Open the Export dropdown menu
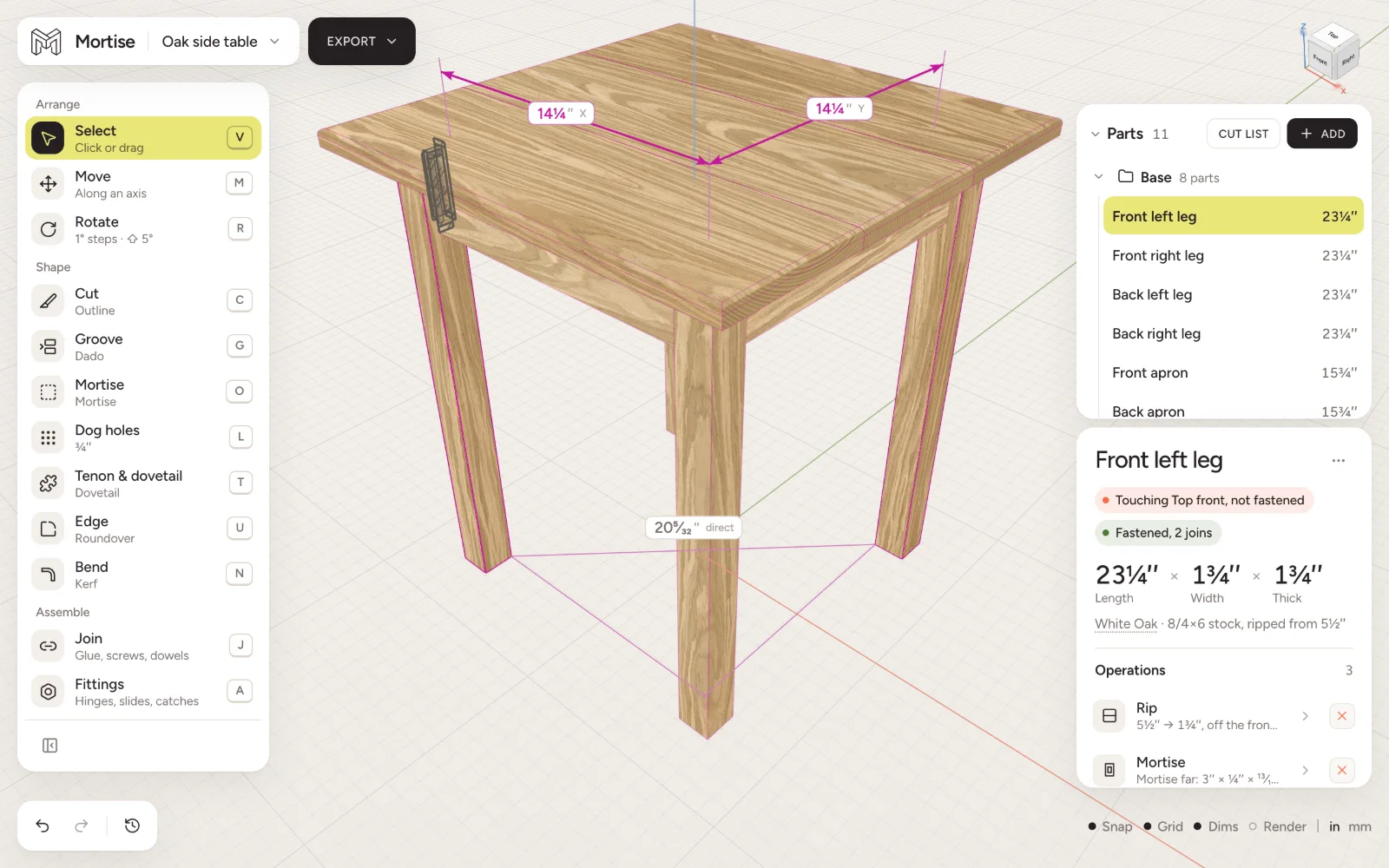This screenshot has height=868, width=1389. pyautogui.click(x=362, y=42)
